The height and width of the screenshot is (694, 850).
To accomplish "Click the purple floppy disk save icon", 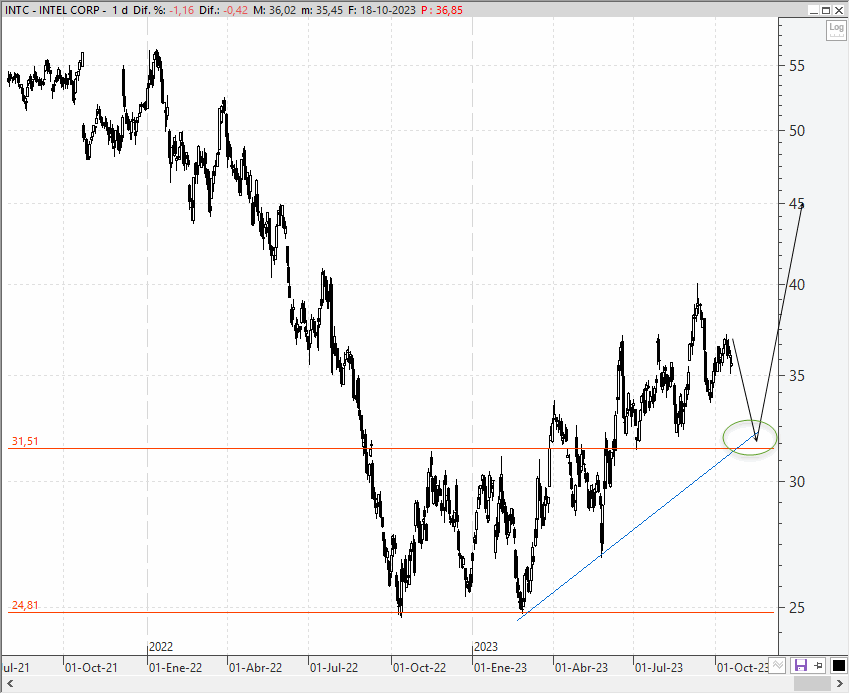I will tap(800, 665).
